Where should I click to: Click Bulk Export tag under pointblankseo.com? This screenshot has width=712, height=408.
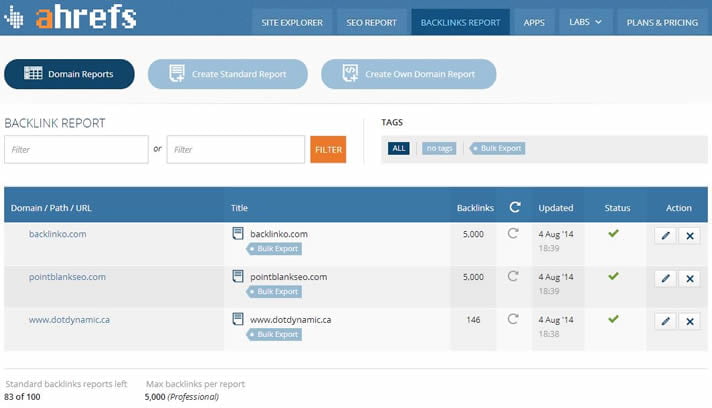click(274, 291)
